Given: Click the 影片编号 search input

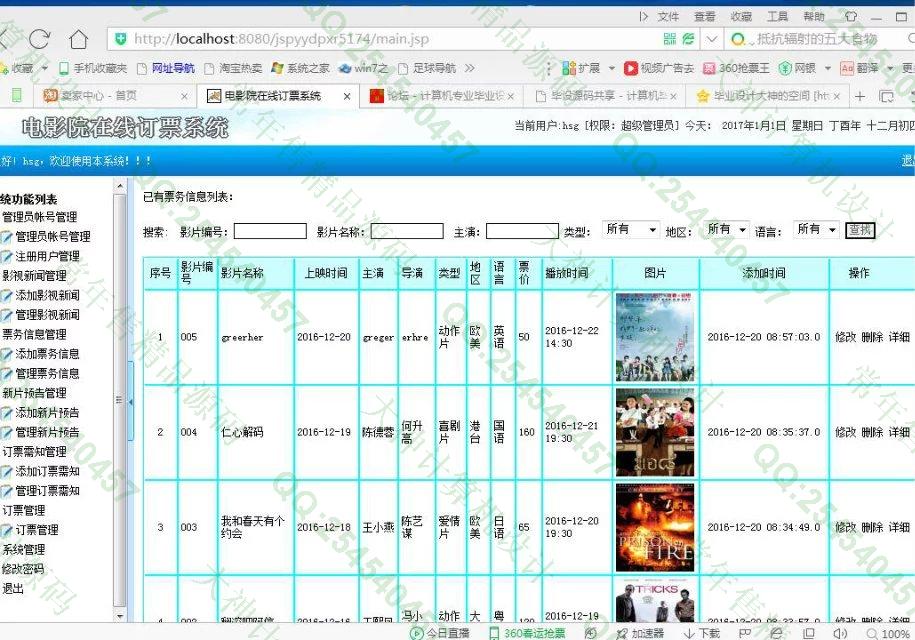Looking at the screenshot, I should point(270,231).
